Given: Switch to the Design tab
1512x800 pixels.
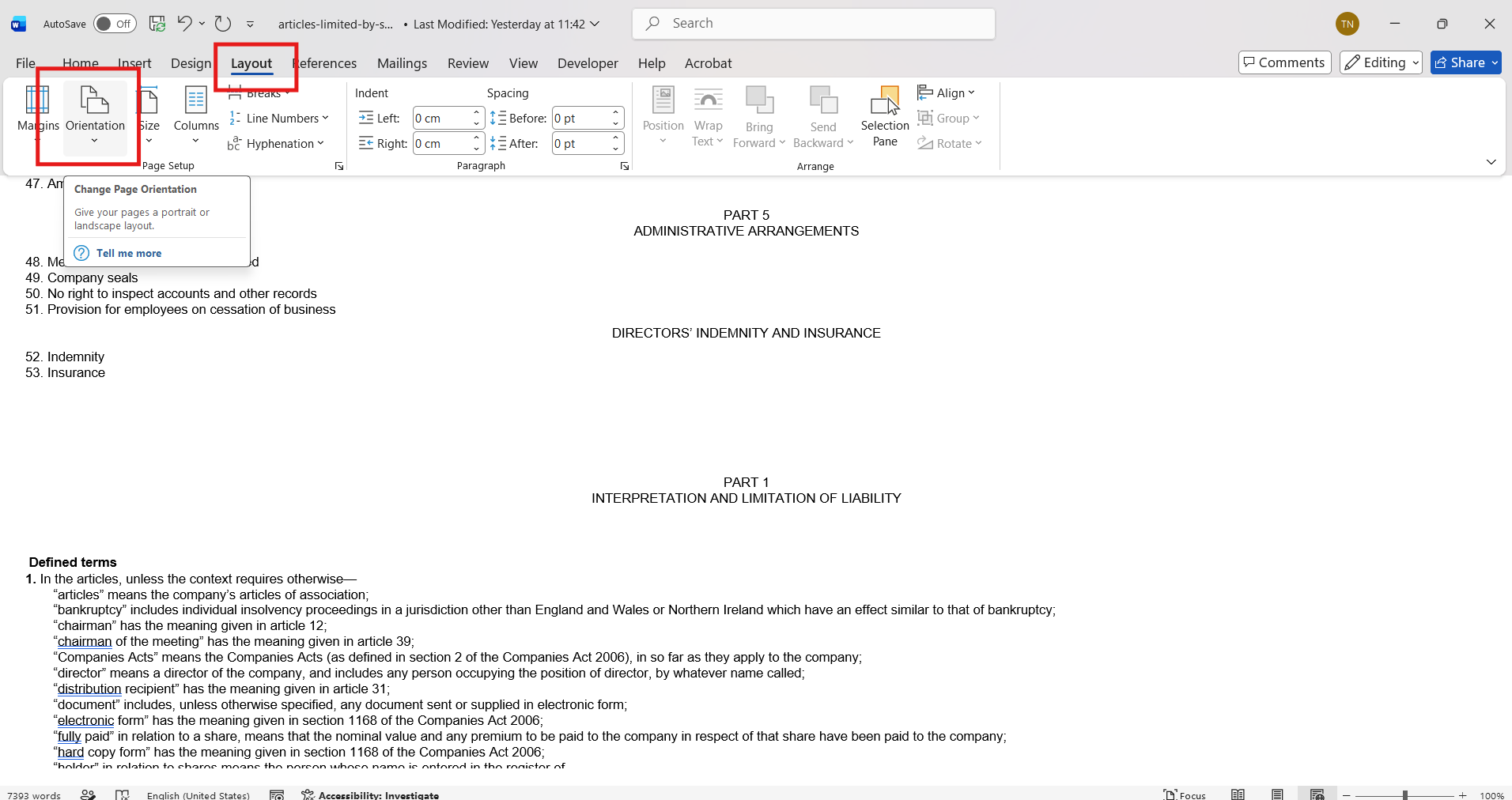Looking at the screenshot, I should tap(191, 63).
